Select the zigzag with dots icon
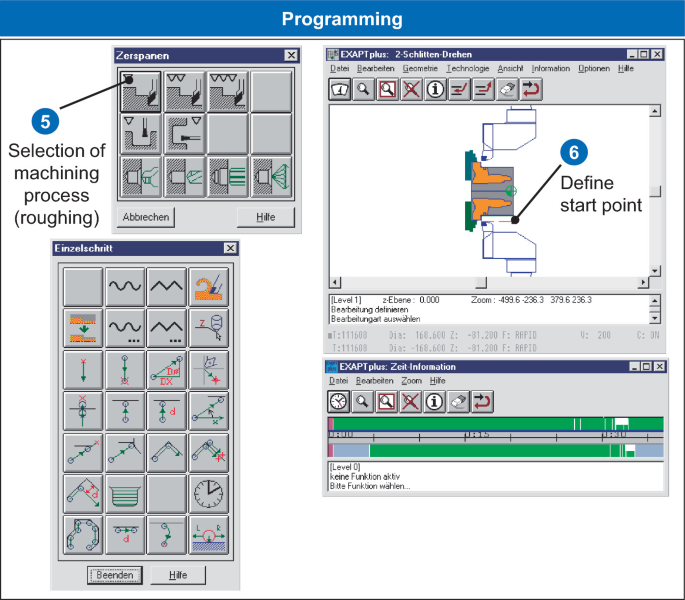 166,328
